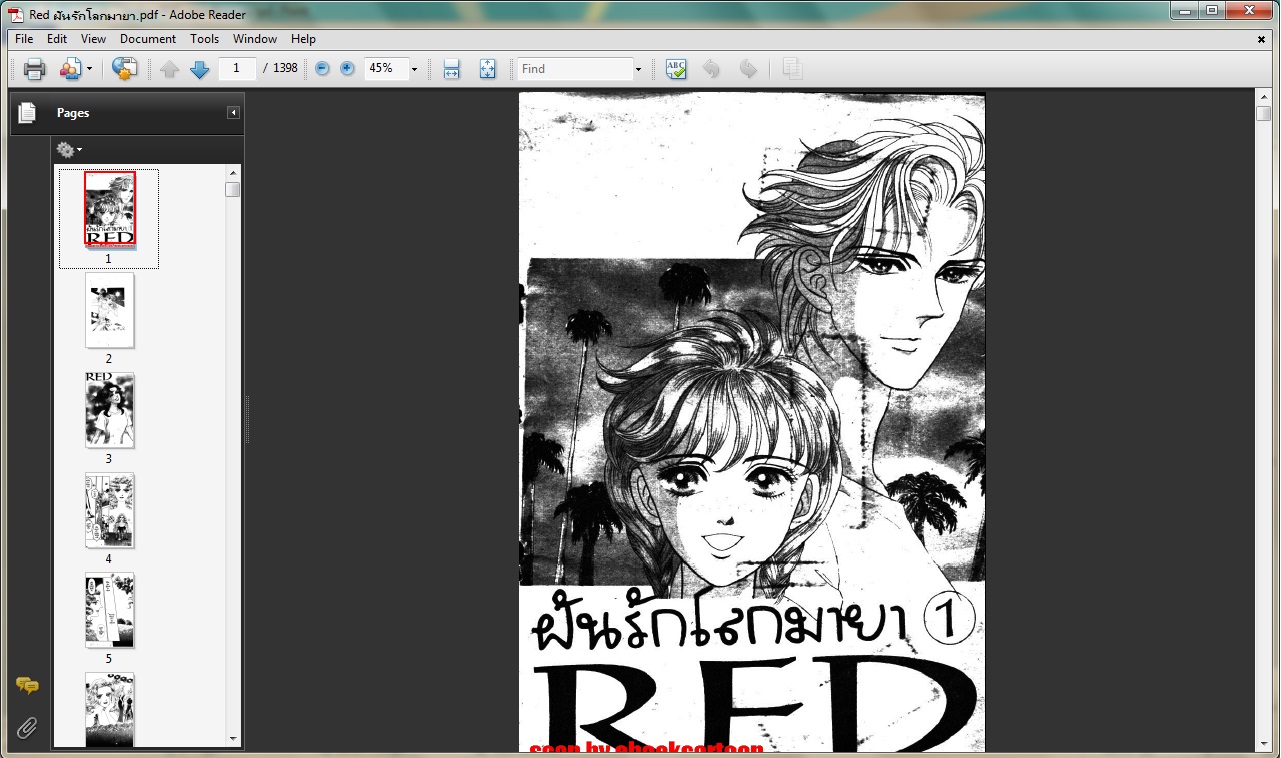Open the dropdown arrow beside Create PDF icon
The height and width of the screenshot is (758, 1281).
pyautogui.click(x=89, y=69)
